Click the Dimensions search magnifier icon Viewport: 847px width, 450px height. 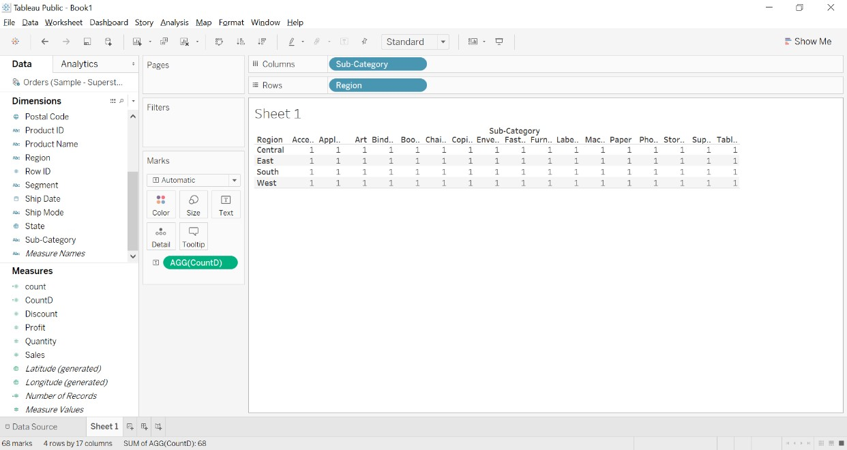click(122, 101)
